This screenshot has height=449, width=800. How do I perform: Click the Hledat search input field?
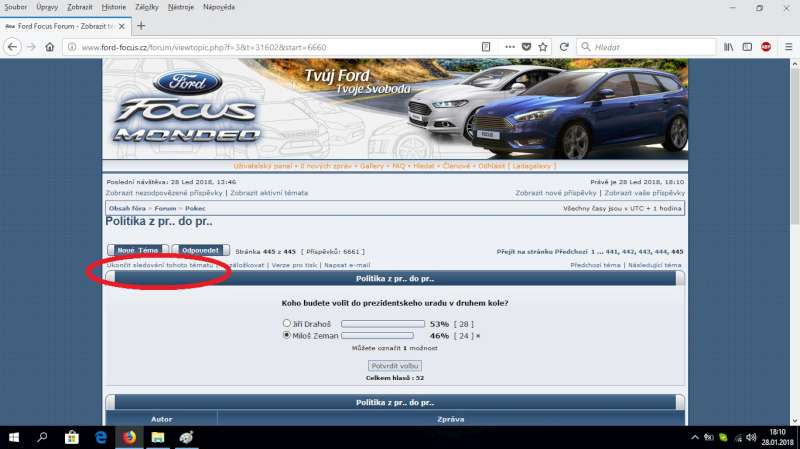click(x=650, y=47)
